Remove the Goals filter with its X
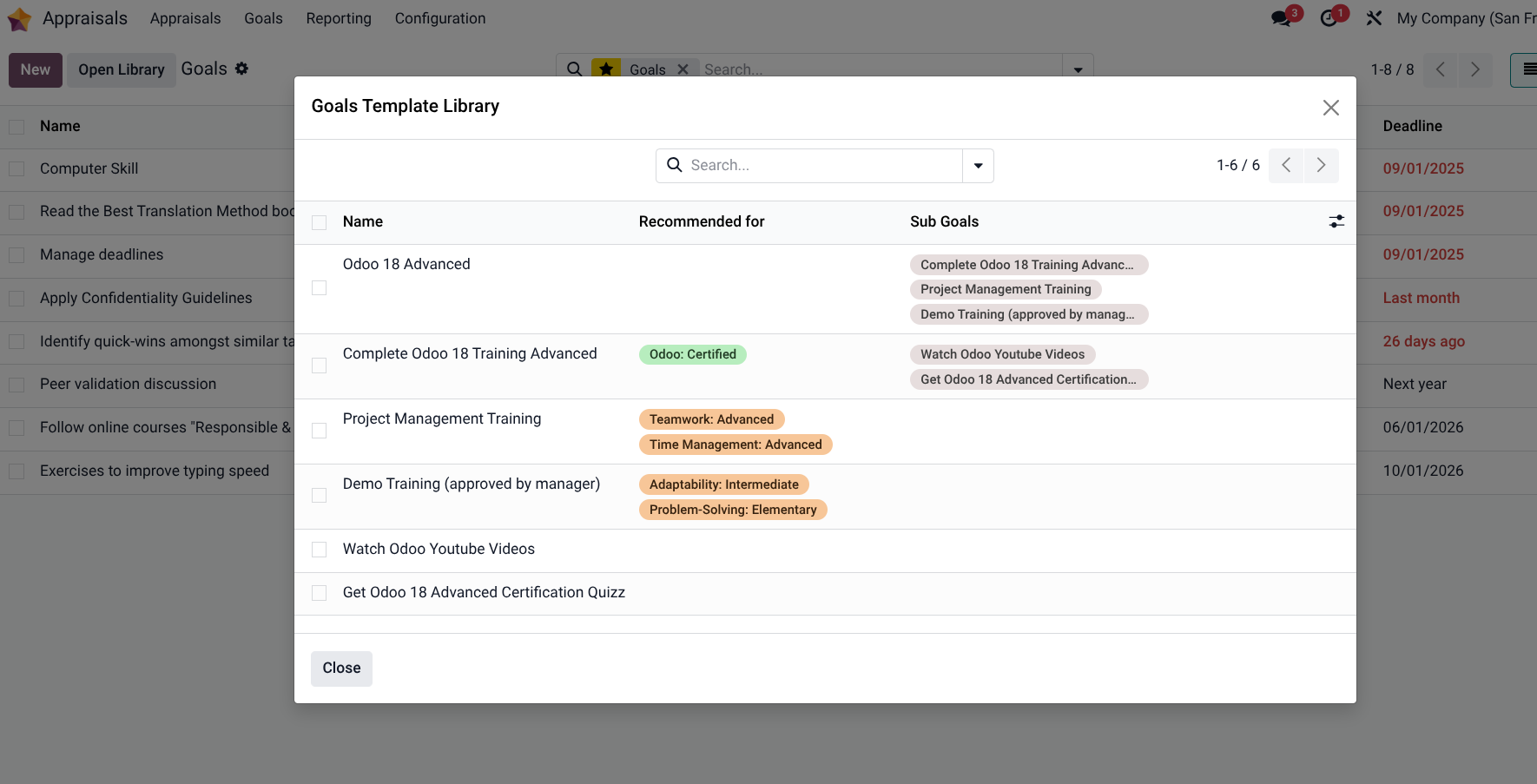This screenshot has height=784, width=1537. [683, 69]
